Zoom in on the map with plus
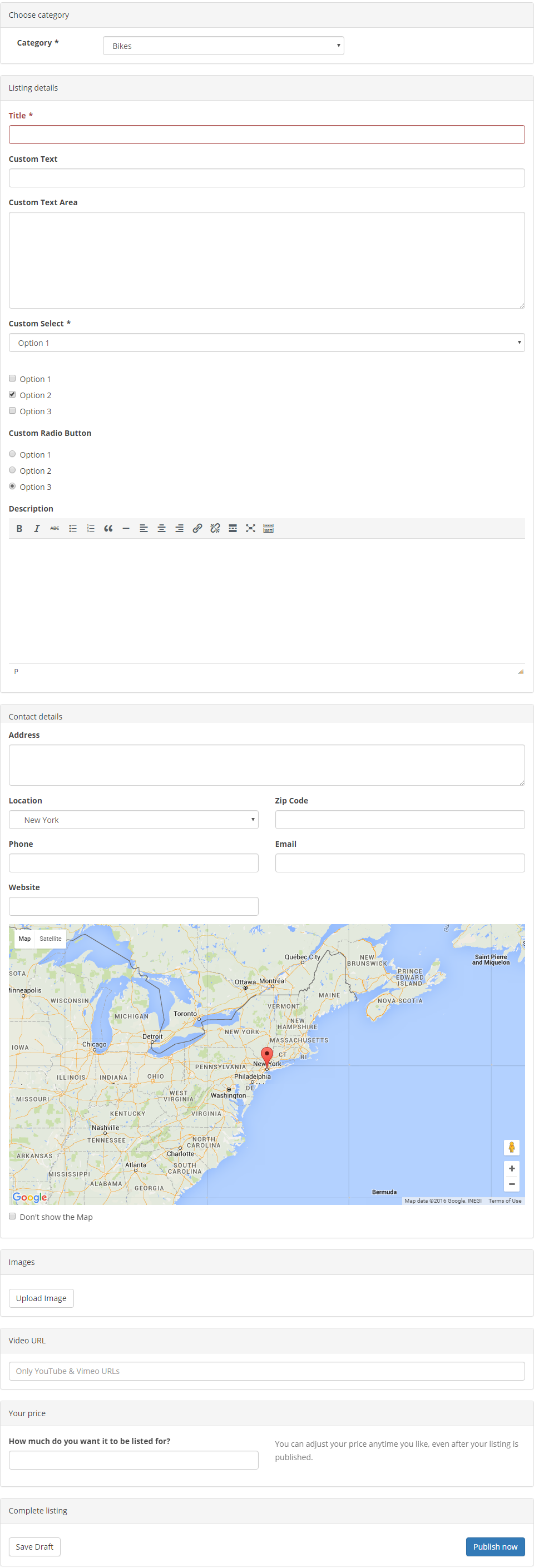 [x=511, y=1169]
